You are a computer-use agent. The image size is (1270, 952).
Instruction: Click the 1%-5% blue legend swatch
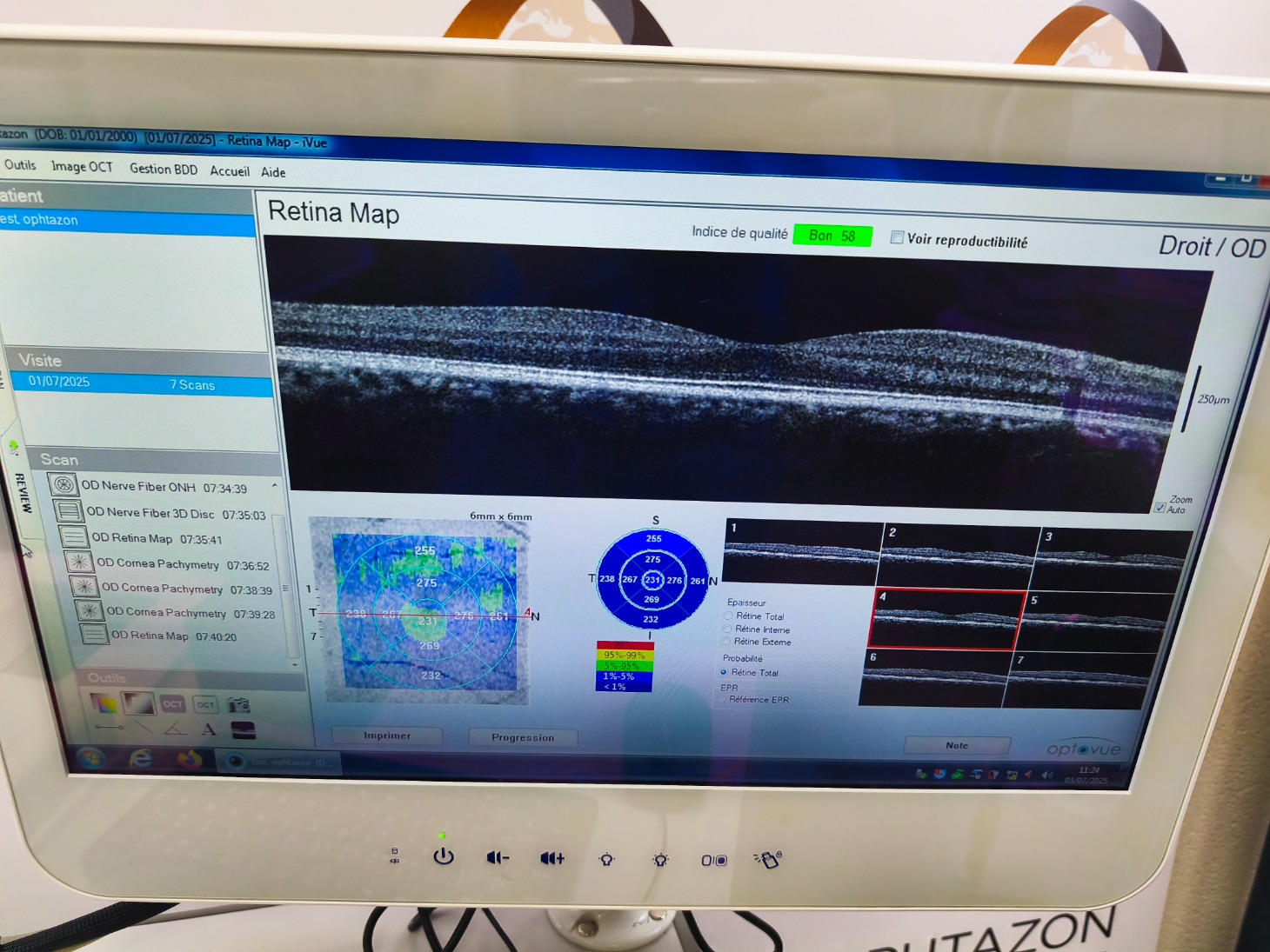[x=623, y=676]
